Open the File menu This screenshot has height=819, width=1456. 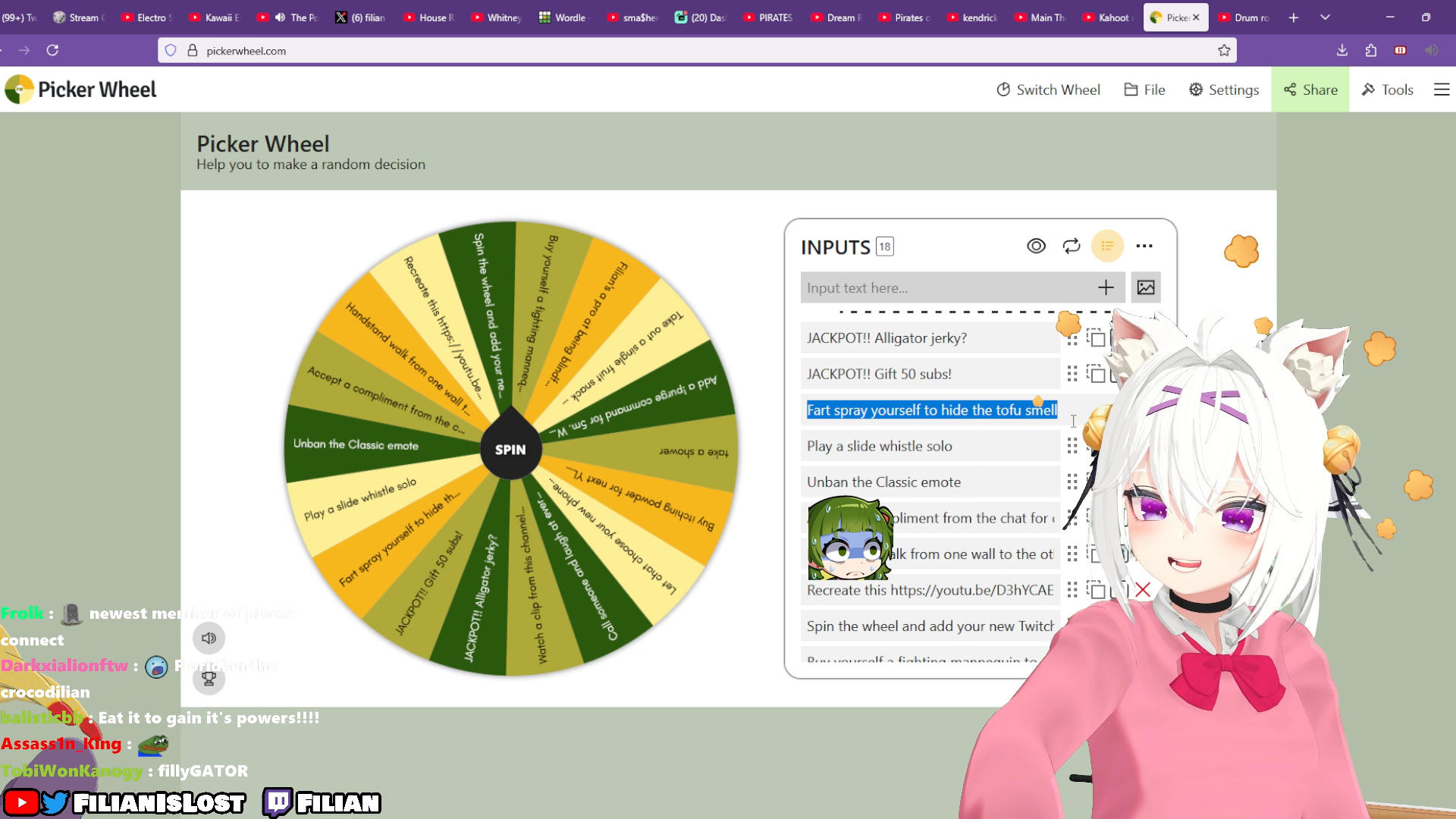click(x=1144, y=89)
